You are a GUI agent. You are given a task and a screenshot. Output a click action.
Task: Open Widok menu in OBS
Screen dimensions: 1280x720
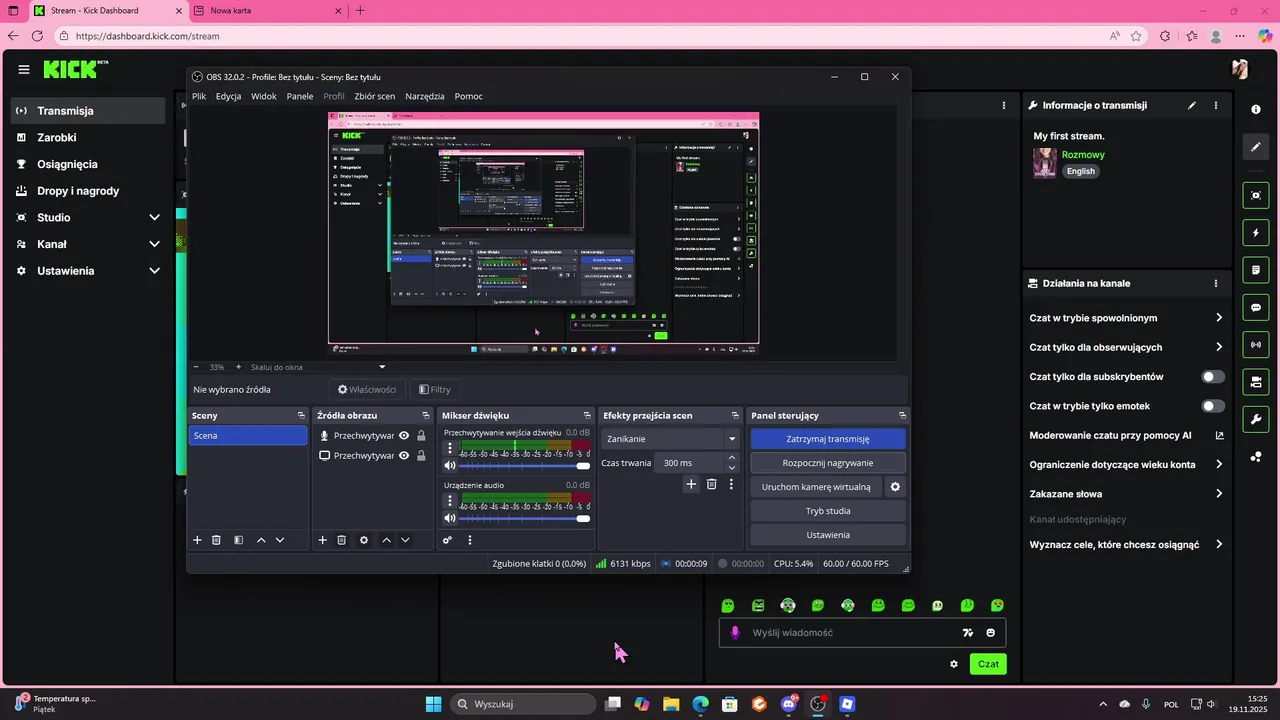click(x=264, y=96)
